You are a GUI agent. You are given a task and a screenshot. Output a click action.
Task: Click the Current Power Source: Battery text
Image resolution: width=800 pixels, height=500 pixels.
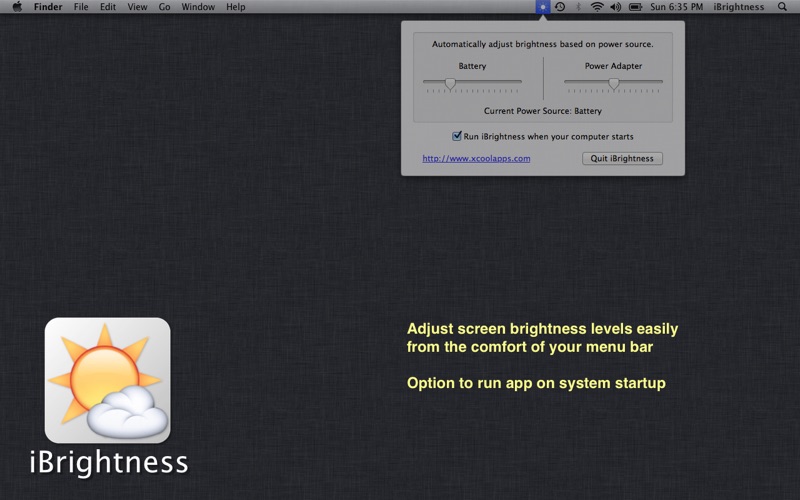pyautogui.click(x=543, y=111)
